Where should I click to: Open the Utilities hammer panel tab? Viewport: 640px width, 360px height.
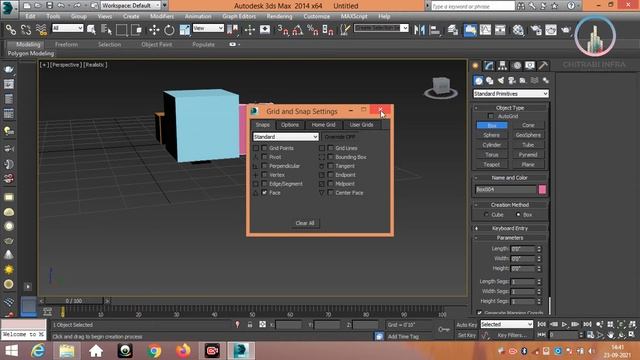point(543,65)
